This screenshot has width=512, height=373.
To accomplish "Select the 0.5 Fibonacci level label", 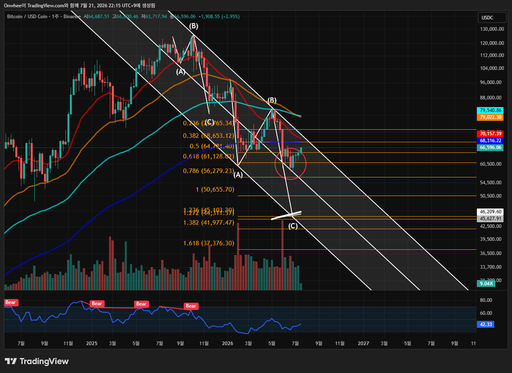I will coord(212,146).
